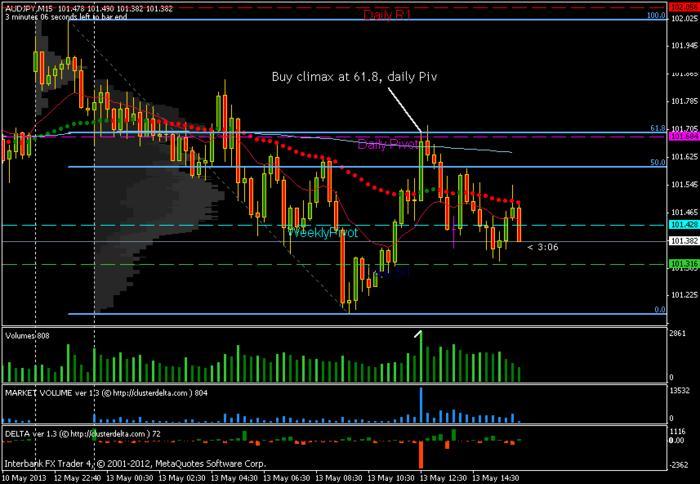
Task: Select the WeeklyPivot label
Action: [x=323, y=233]
